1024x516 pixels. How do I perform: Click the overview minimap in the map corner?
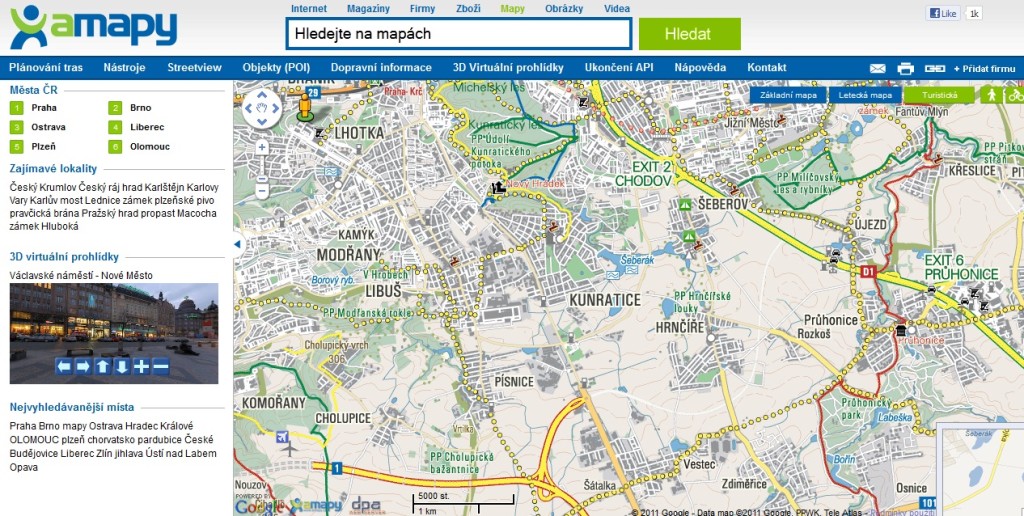pyautogui.click(x=980, y=469)
